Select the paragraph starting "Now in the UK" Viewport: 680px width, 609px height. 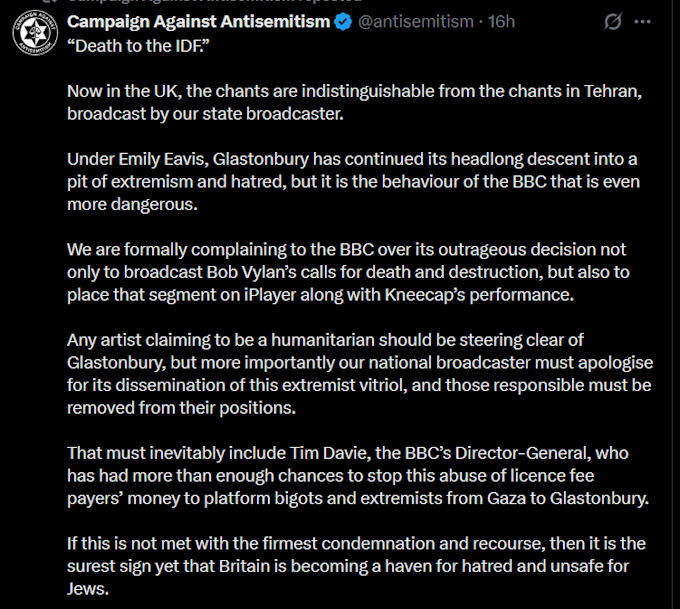tap(354, 102)
